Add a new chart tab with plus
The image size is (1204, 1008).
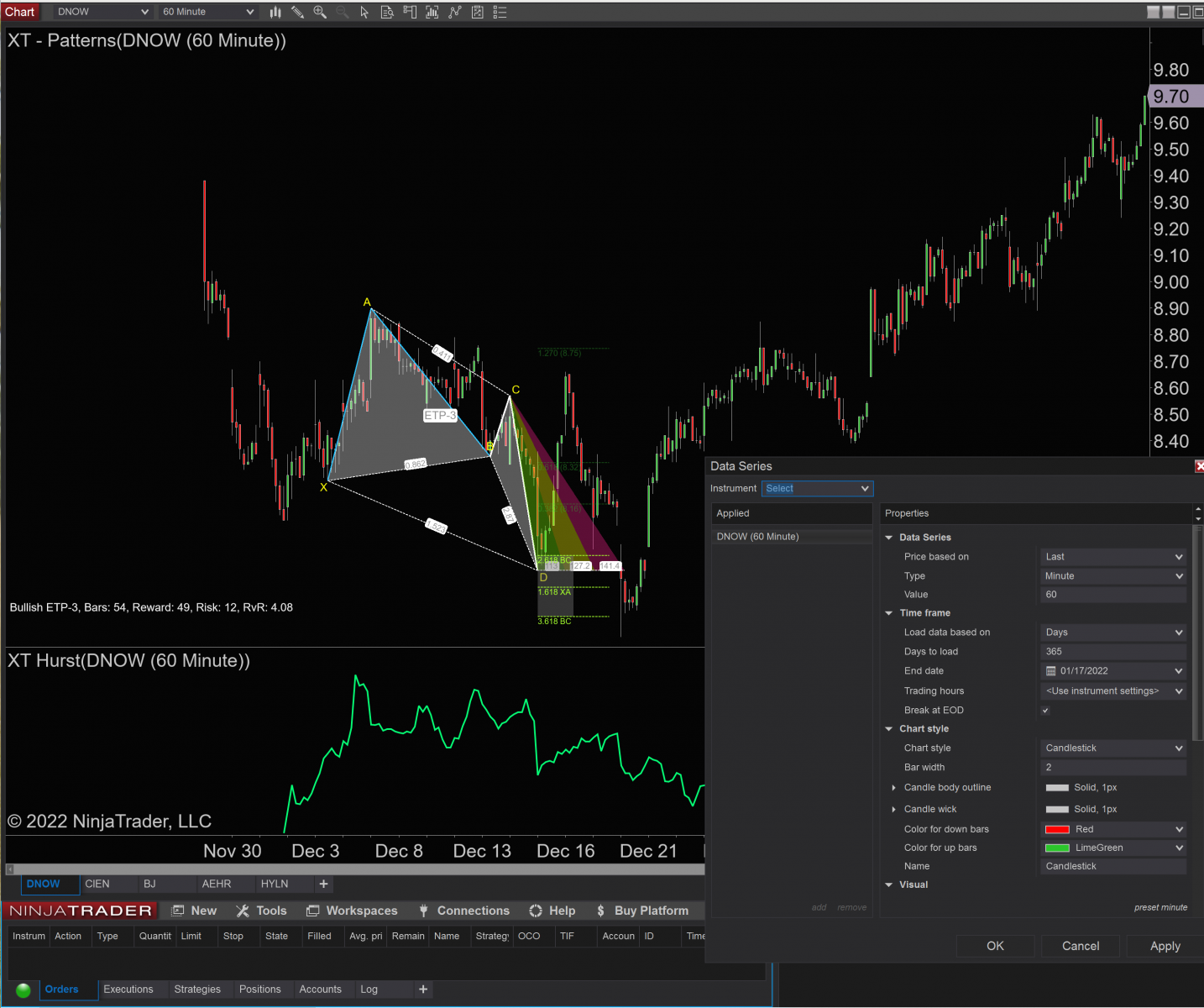pyautogui.click(x=323, y=884)
